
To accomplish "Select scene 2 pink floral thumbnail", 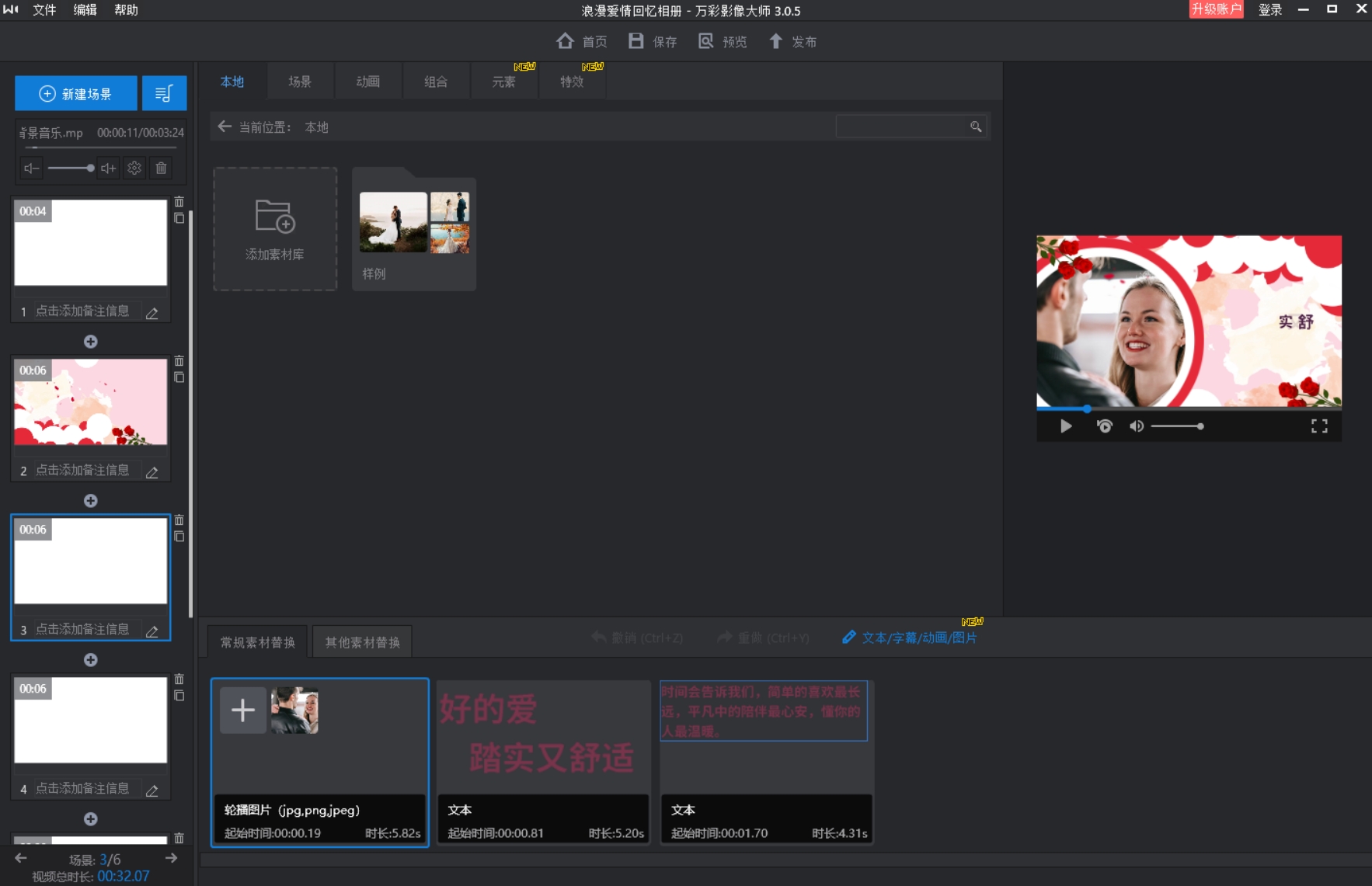I will (x=91, y=402).
